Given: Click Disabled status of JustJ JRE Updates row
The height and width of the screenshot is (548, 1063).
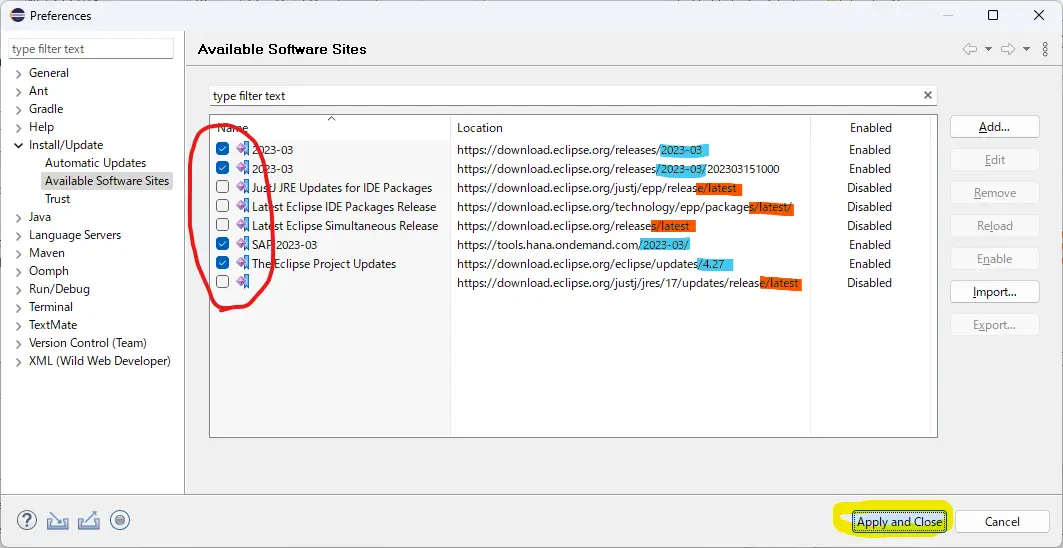Looking at the screenshot, I should point(869,187).
